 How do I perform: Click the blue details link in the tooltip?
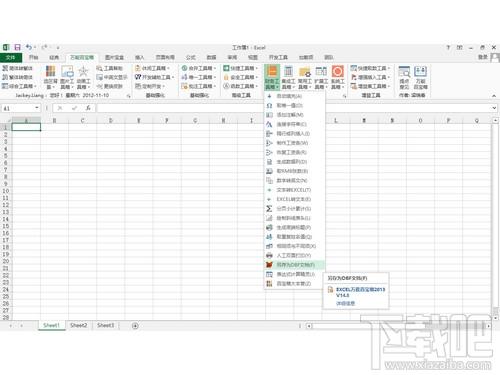tap(345, 303)
